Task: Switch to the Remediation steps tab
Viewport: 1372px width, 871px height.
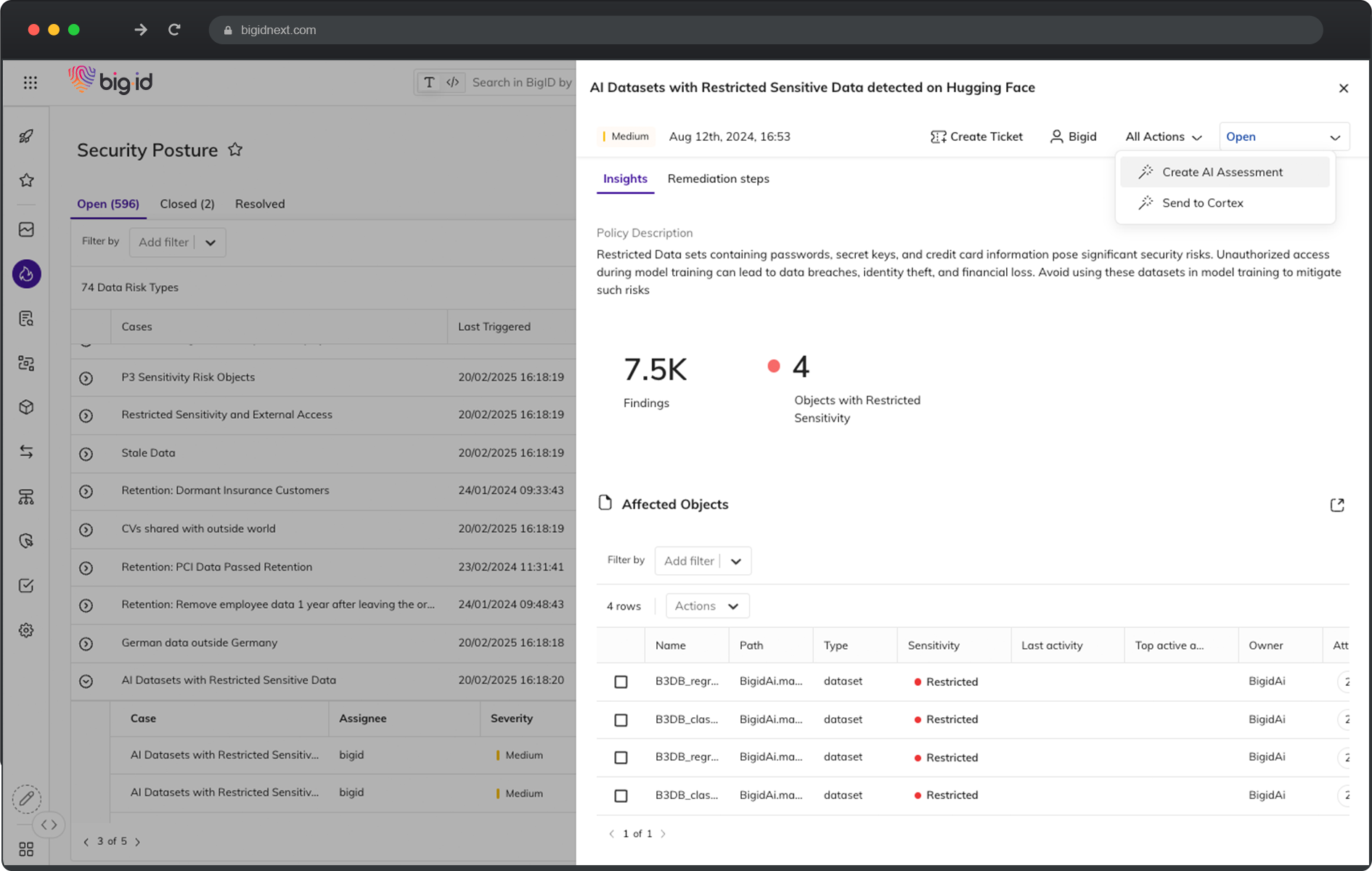Action: click(718, 179)
